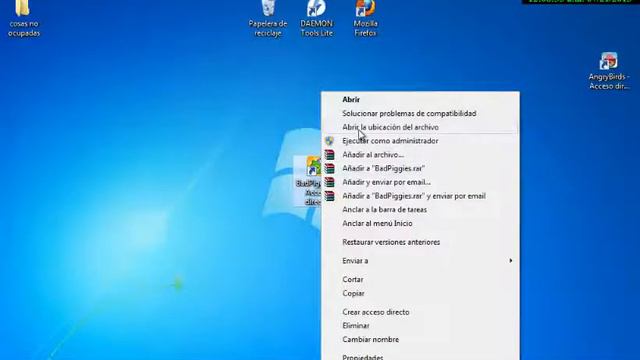Viewport: 640px width, 360px height.
Task: Click the WinRAR icon beside 'Añadir y enviar por email...'
Action: point(329,182)
